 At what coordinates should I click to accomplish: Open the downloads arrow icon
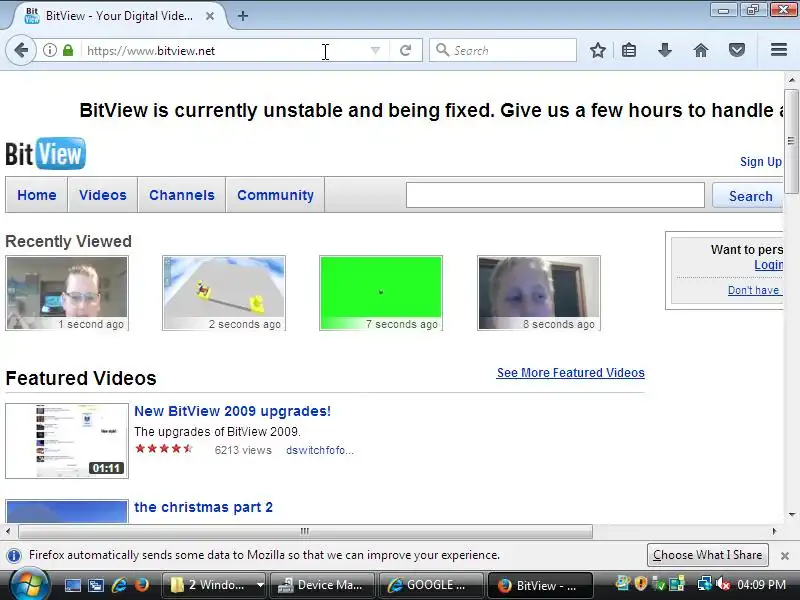tap(665, 50)
